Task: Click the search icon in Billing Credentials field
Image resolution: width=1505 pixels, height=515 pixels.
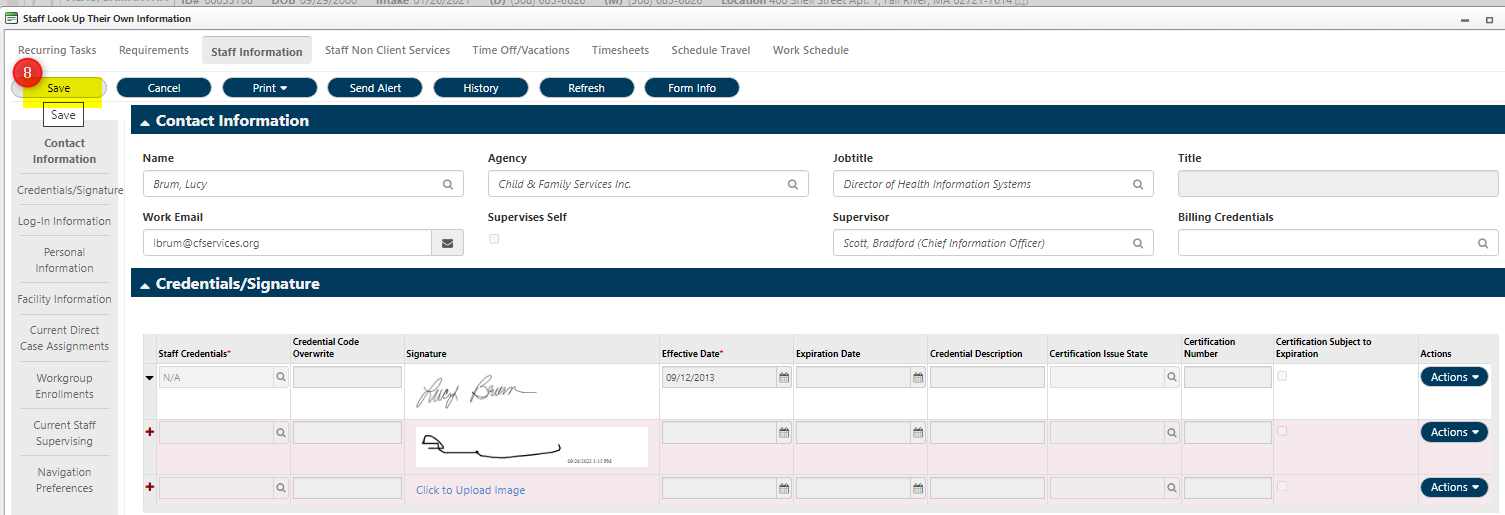Action: click(x=1483, y=243)
